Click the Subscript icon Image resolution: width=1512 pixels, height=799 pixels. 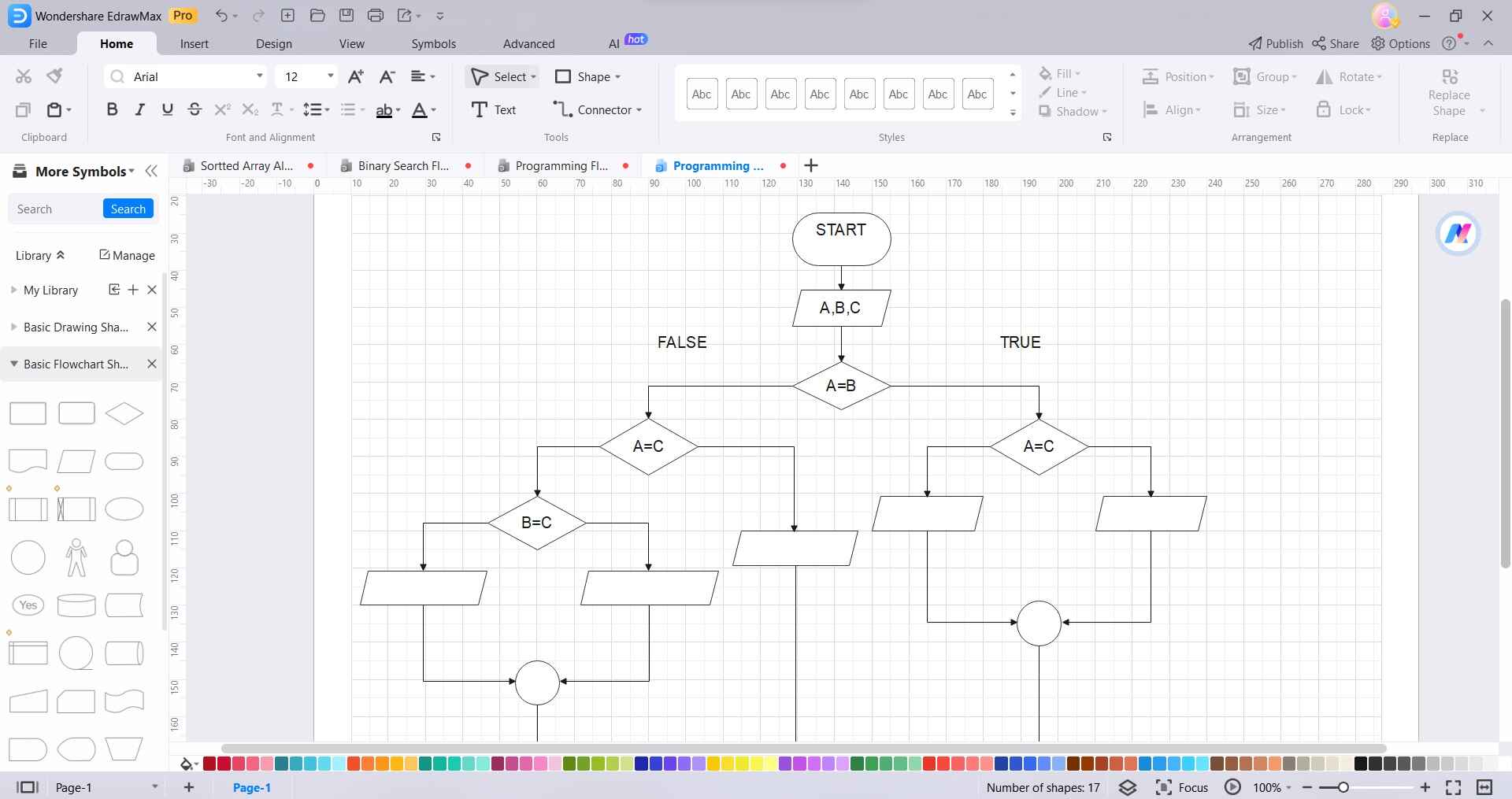[x=250, y=110]
